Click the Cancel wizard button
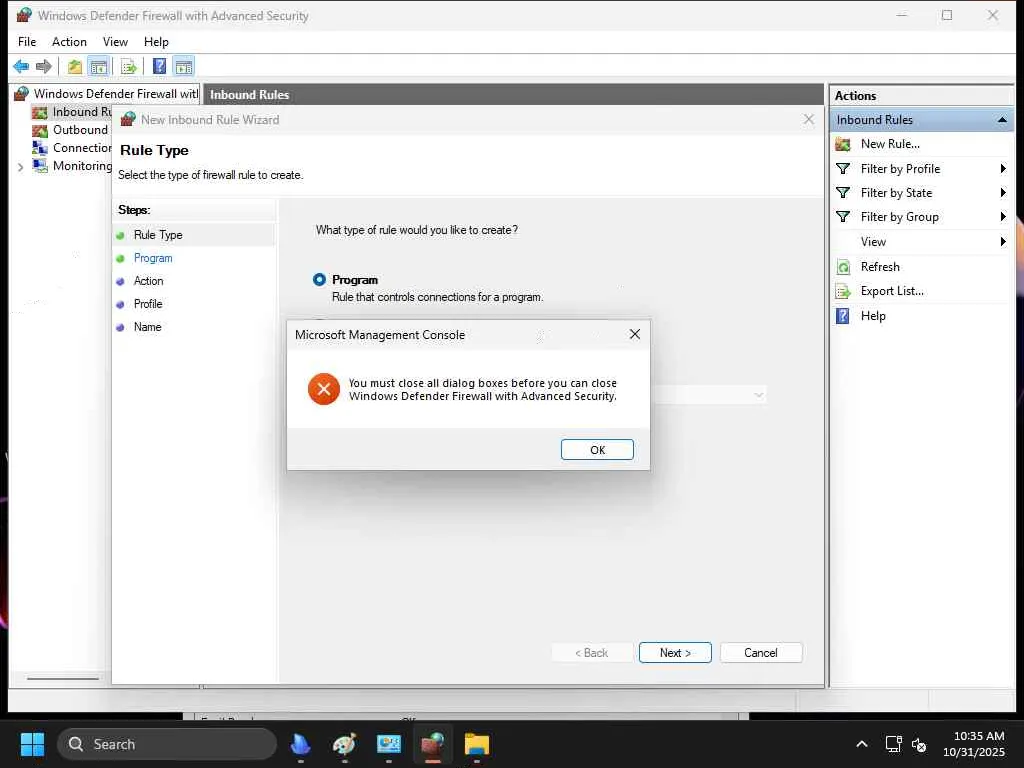The width and height of the screenshot is (1024, 768). (x=761, y=652)
